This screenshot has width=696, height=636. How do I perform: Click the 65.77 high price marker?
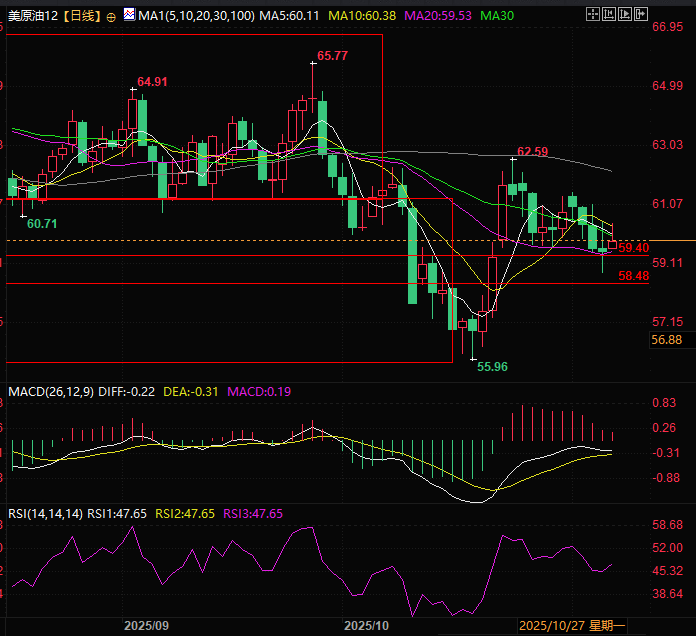click(x=332, y=56)
